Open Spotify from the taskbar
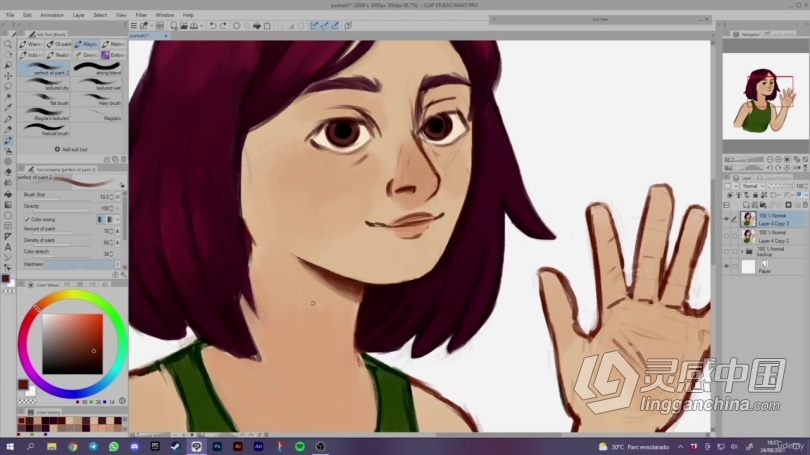Screen dimensions: 810x455 point(300,447)
